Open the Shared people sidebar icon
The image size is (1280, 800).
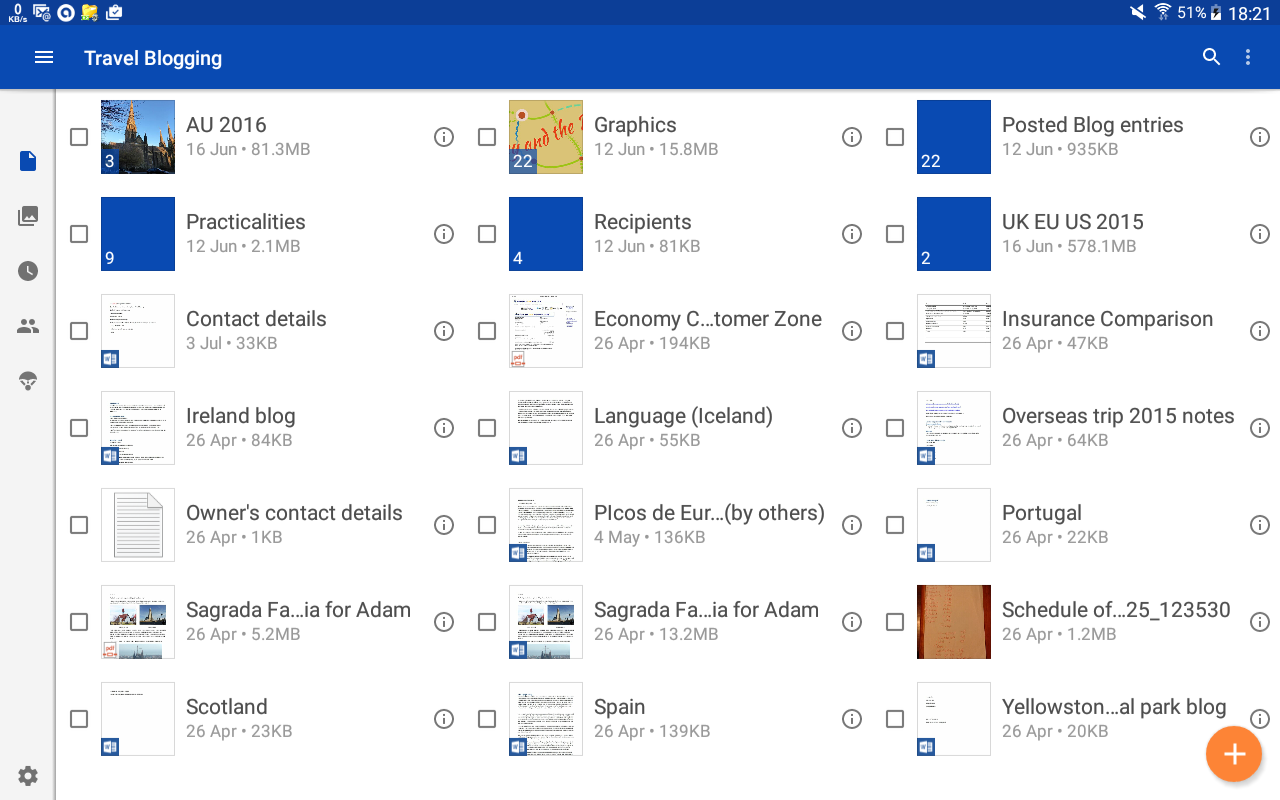click(28, 326)
